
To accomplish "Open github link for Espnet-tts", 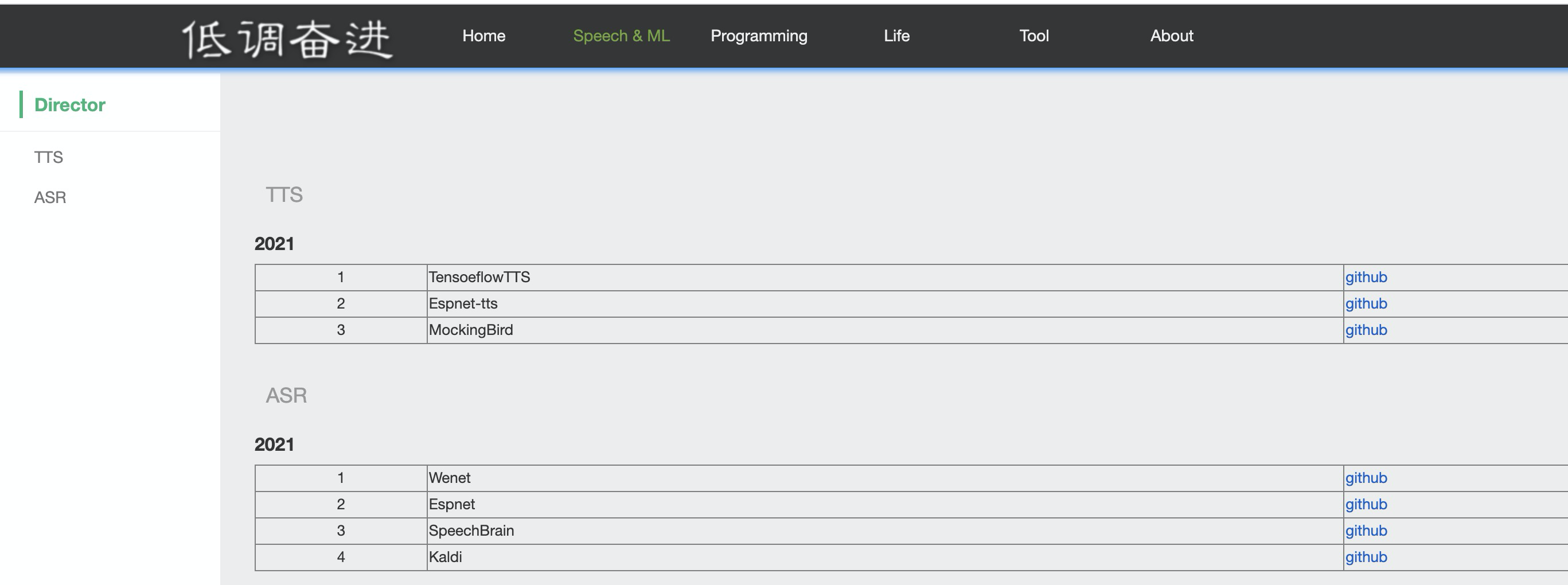I will (x=1366, y=304).
